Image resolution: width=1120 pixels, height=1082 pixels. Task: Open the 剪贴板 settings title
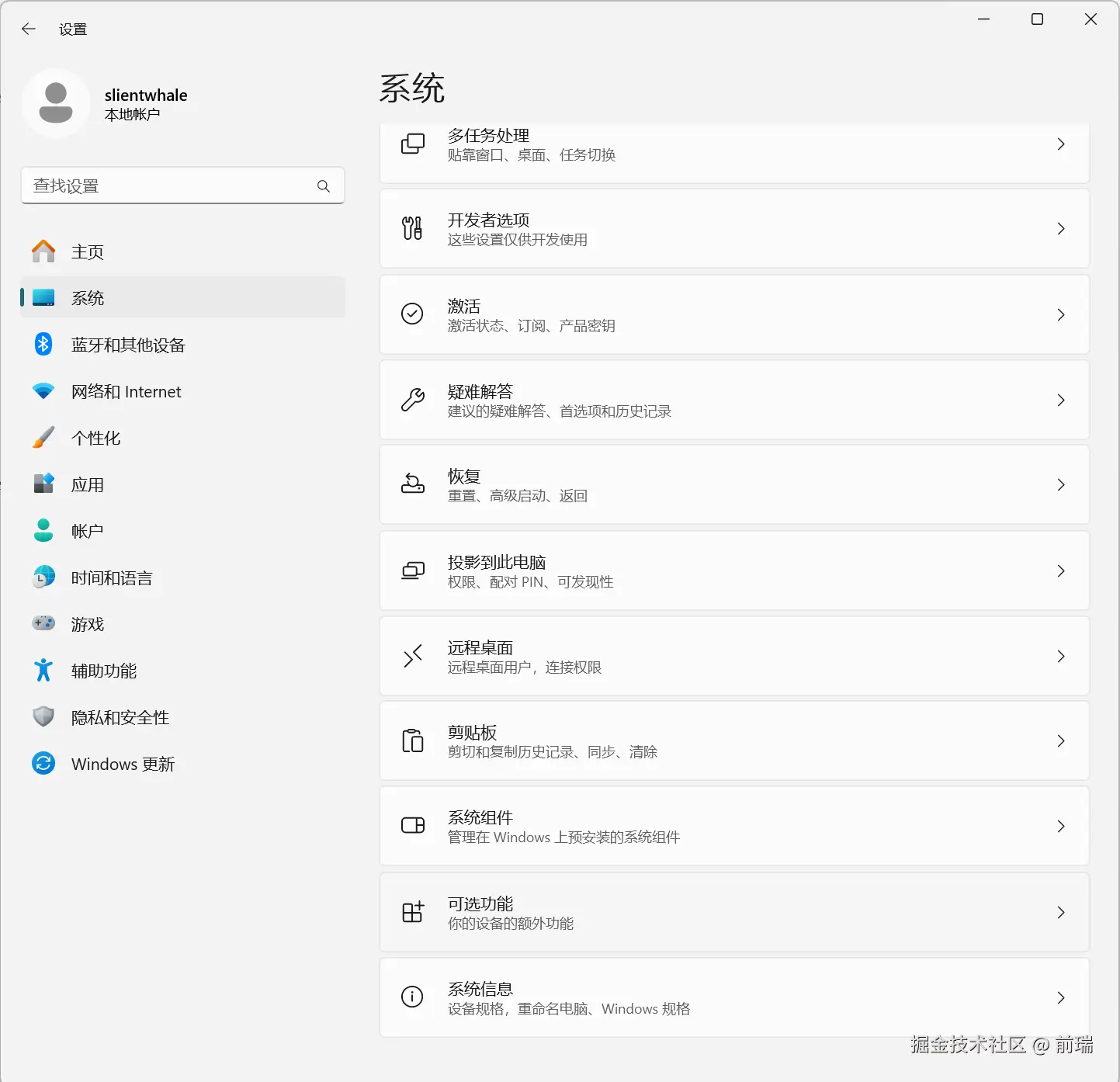coord(472,732)
